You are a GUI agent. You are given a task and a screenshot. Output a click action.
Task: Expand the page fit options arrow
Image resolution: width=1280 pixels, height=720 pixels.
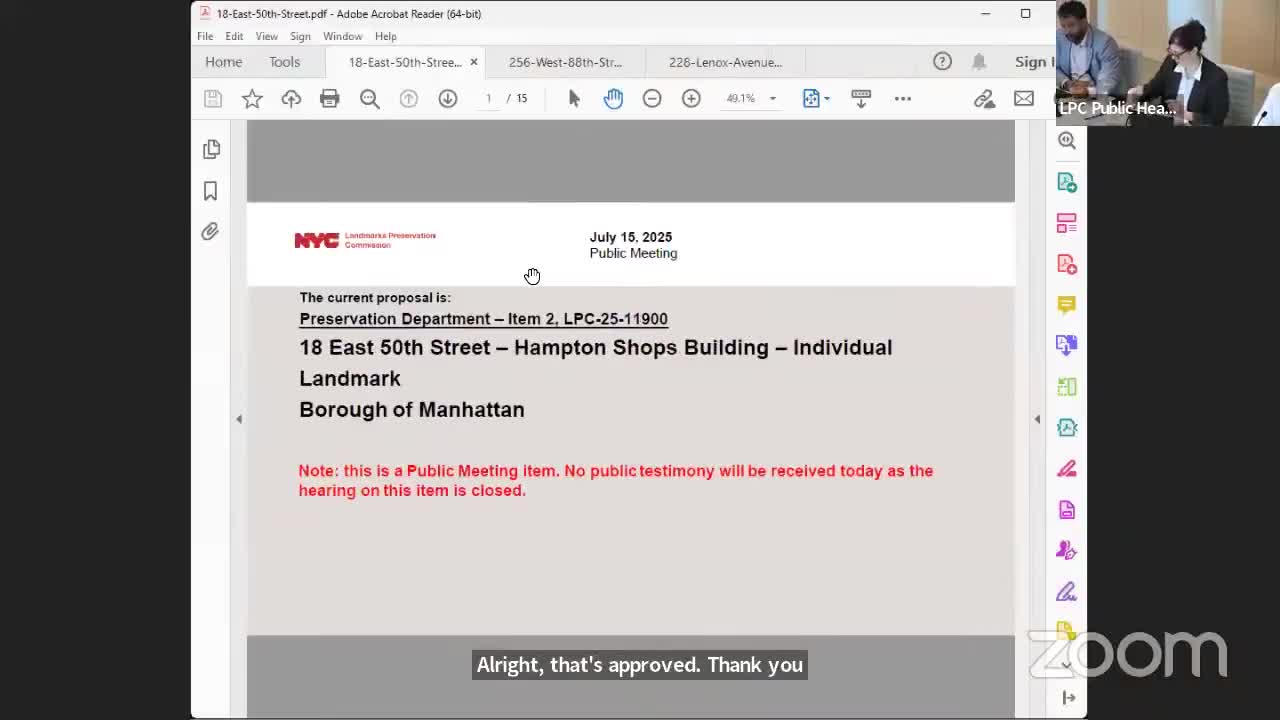(827, 98)
